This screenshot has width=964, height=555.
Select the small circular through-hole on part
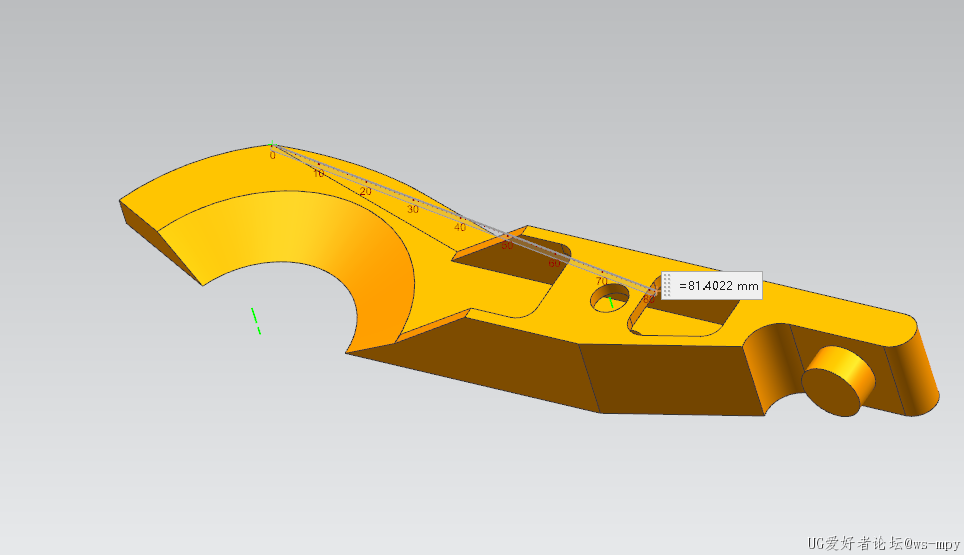pyautogui.click(x=609, y=299)
